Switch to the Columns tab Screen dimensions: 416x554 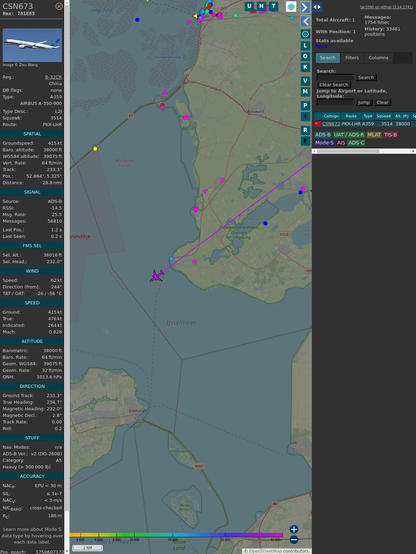pyautogui.click(x=378, y=58)
